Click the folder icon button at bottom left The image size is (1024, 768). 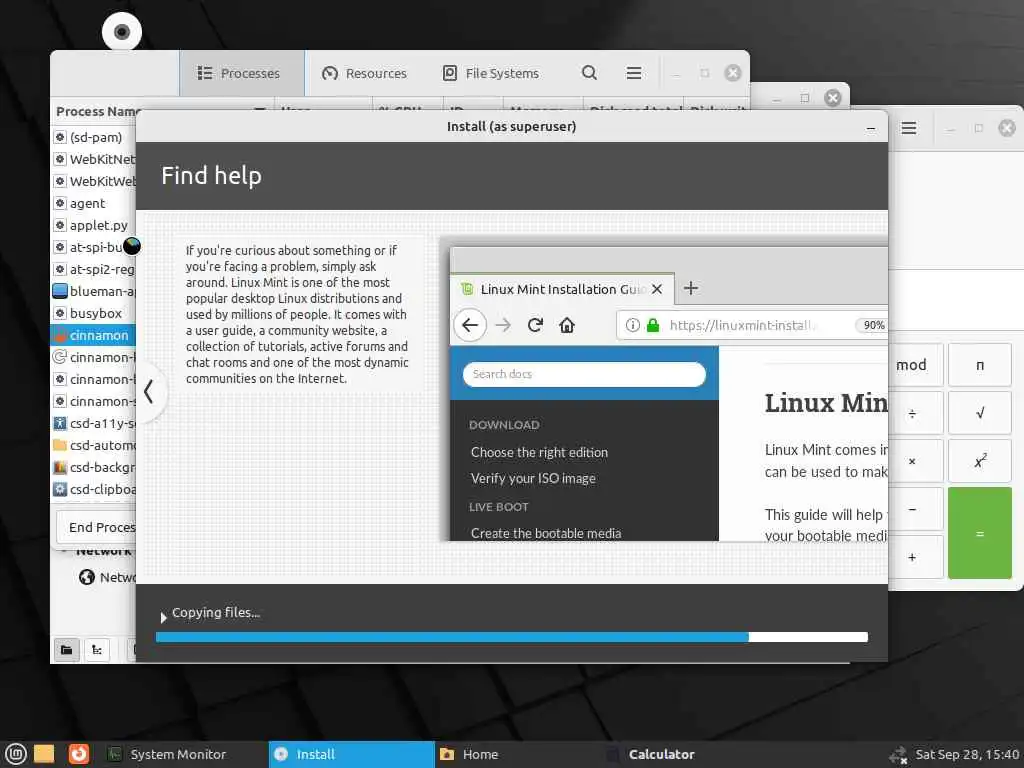click(x=67, y=649)
